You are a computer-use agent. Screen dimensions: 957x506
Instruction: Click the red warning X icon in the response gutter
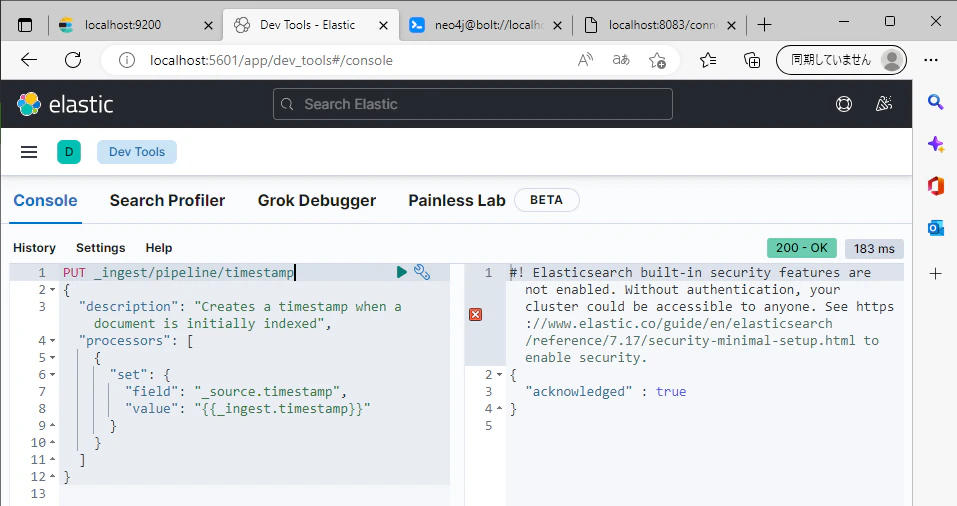pyautogui.click(x=475, y=314)
